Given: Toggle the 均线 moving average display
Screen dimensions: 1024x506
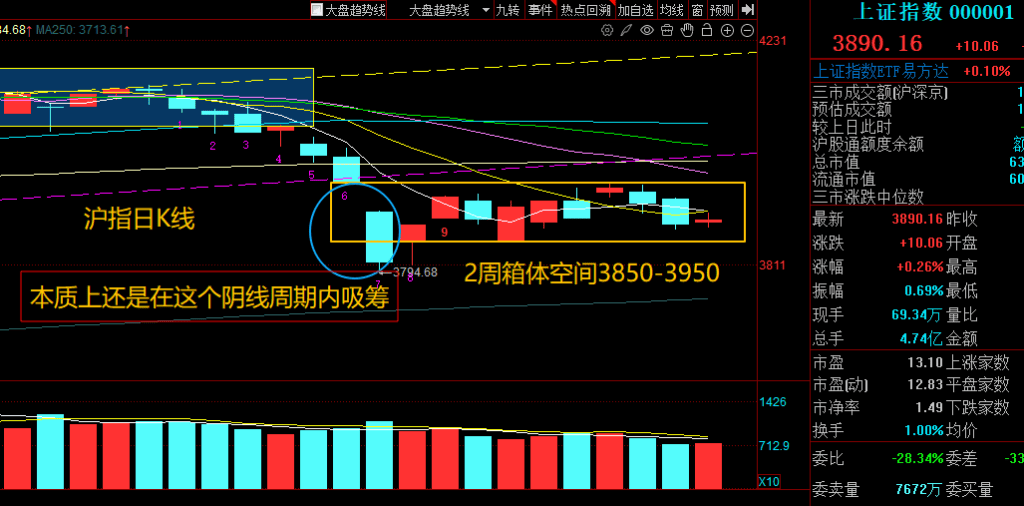Looking at the screenshot, I should pos(672,10).
